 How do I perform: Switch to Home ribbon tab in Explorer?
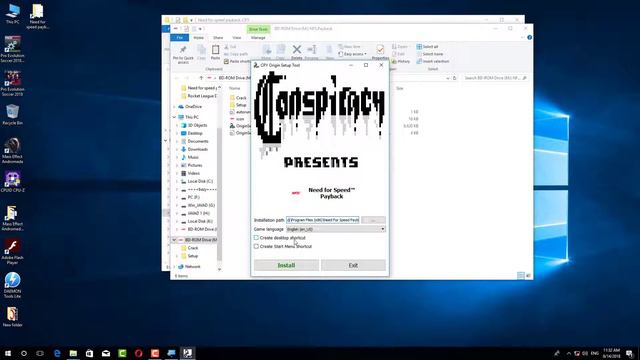(x=198, y=38)
